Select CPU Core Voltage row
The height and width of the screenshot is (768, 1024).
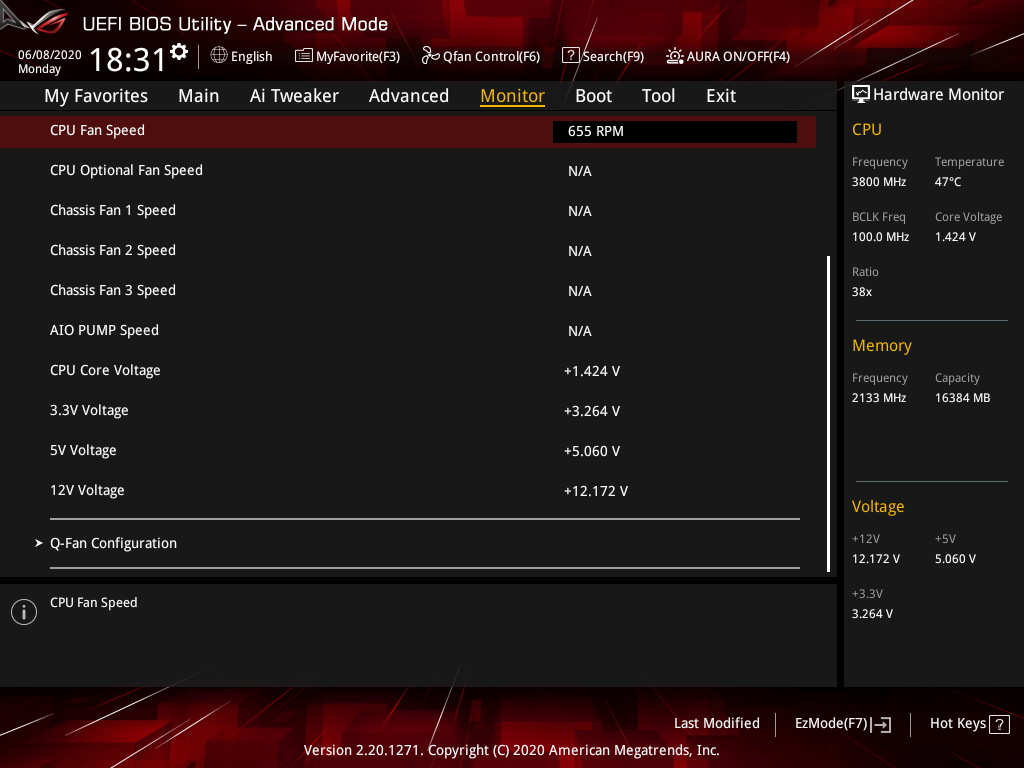408,370
